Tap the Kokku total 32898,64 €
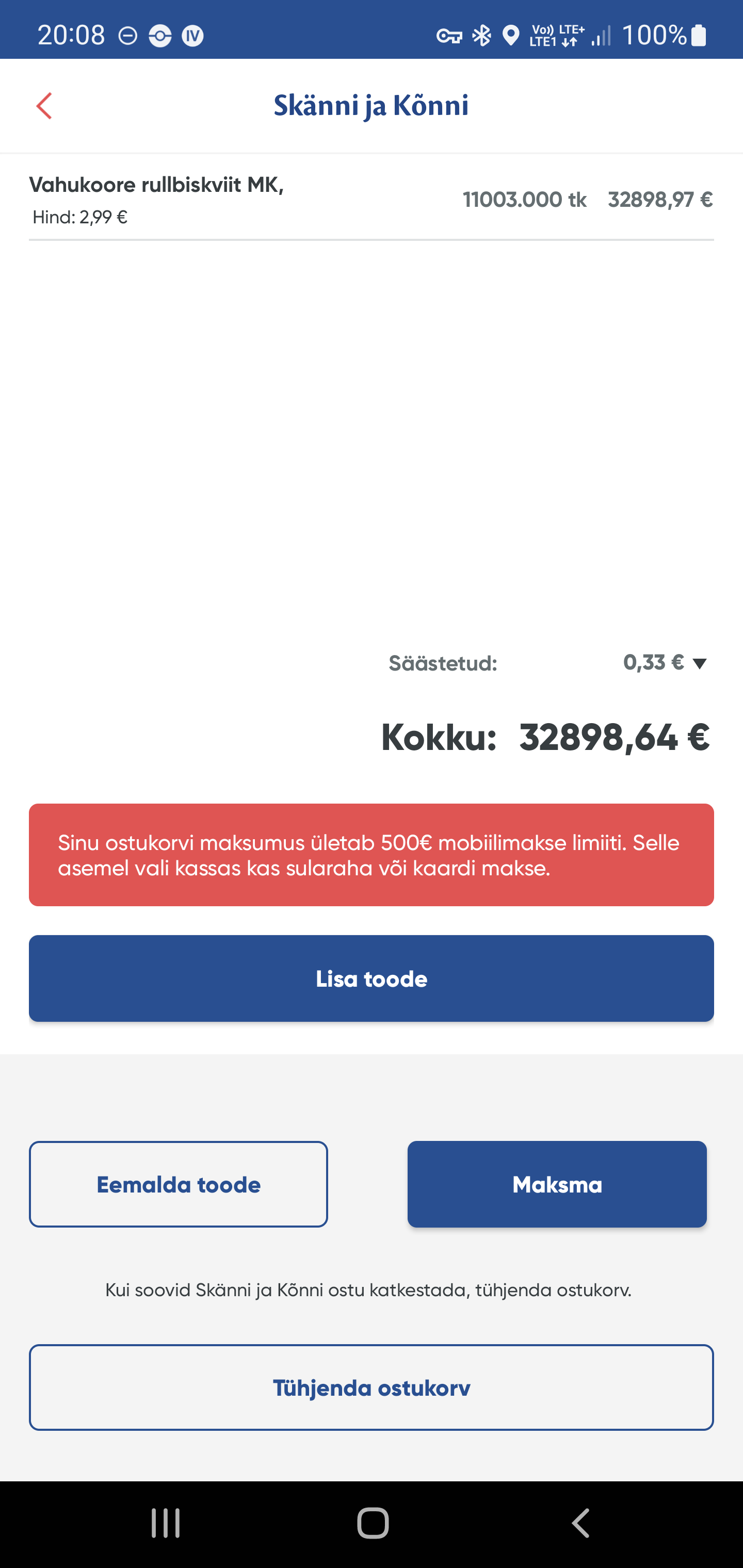The width and height of the screenshot is (743, 1568). coord(614,737)
